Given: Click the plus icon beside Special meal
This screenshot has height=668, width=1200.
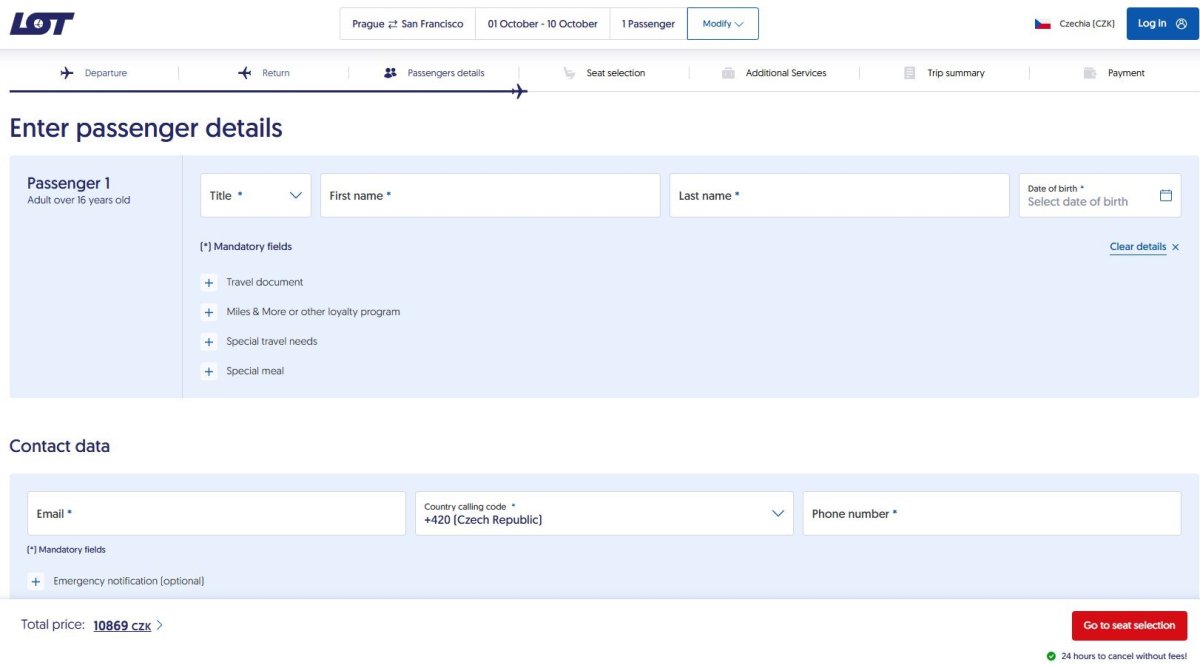Looking at the screenshot, I should [x=209, y=371].
